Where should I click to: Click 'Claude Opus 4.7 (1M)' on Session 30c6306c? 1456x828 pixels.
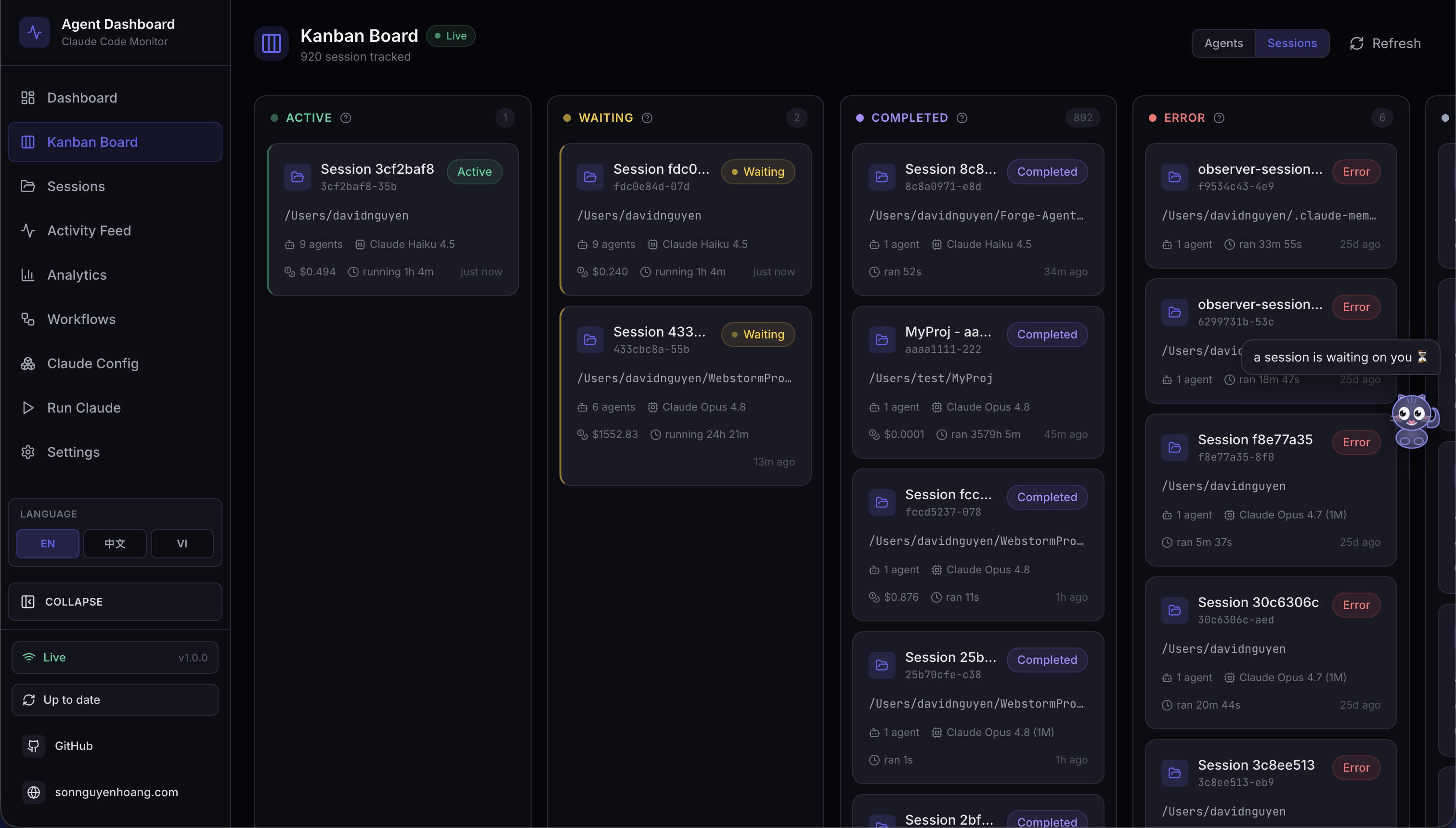pyautogui.click(x=1293, y=678)
